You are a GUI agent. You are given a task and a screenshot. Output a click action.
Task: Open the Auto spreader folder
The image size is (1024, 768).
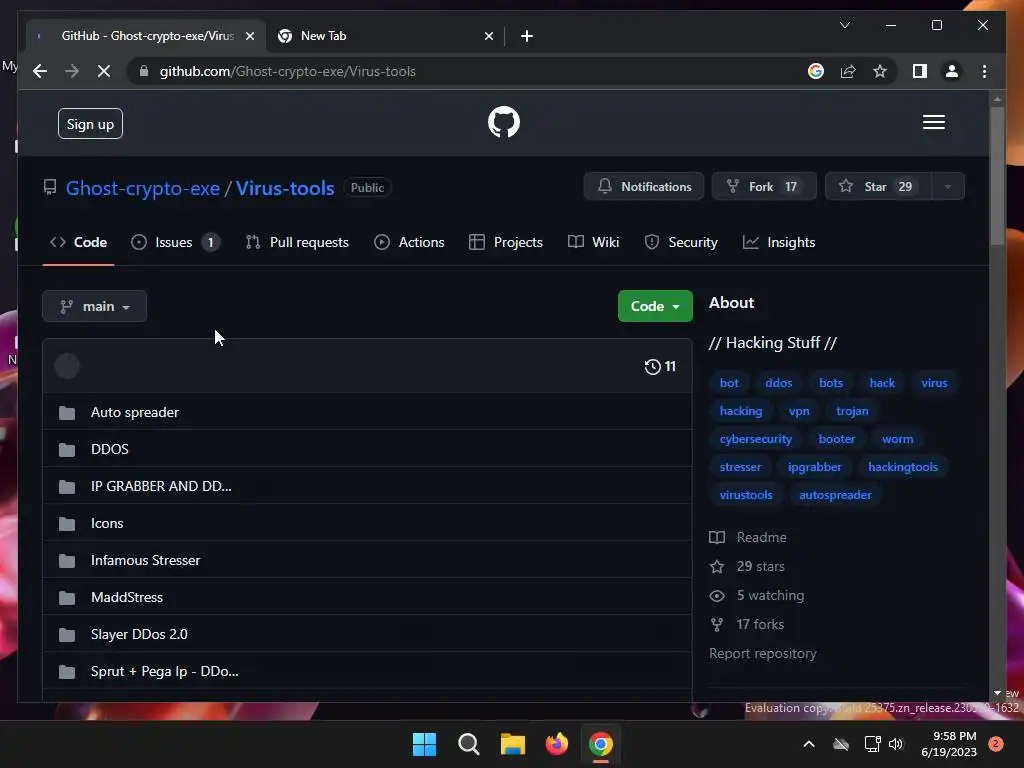(135, 413)
